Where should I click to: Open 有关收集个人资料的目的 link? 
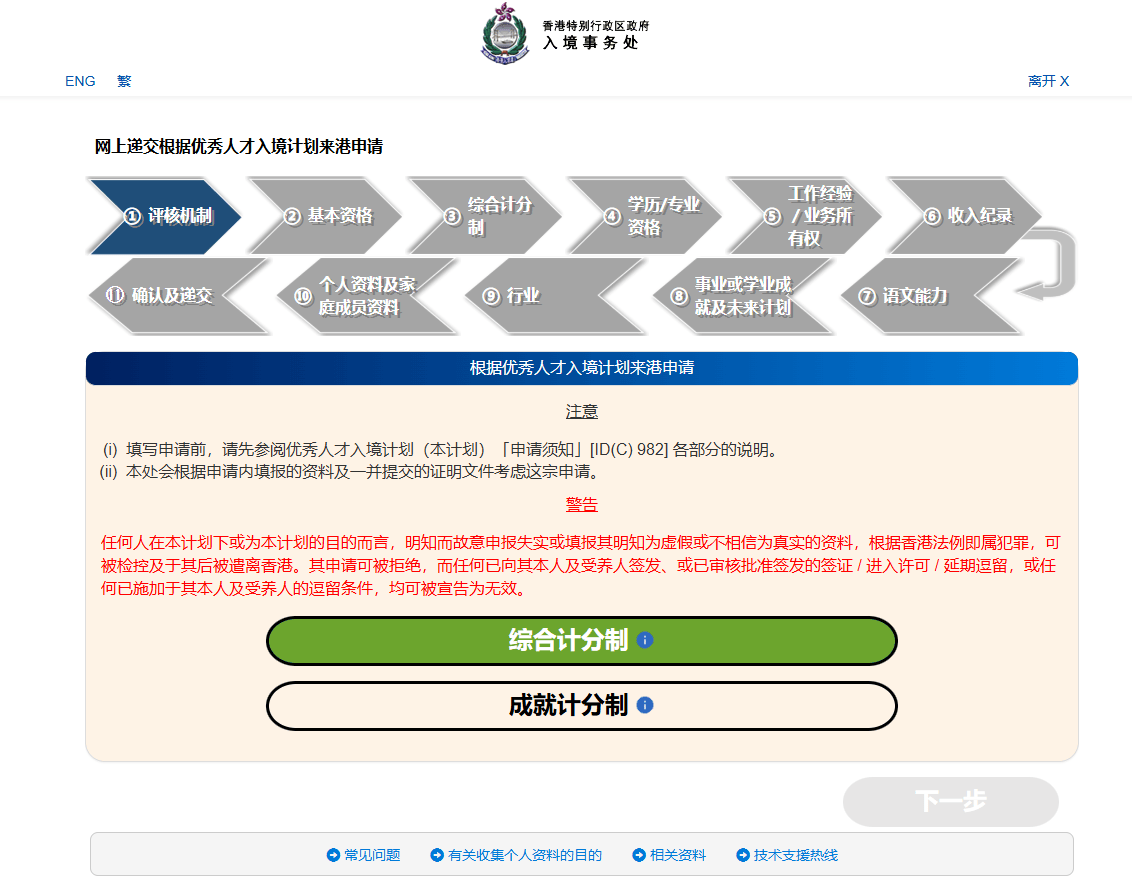[x=525, y=855]
